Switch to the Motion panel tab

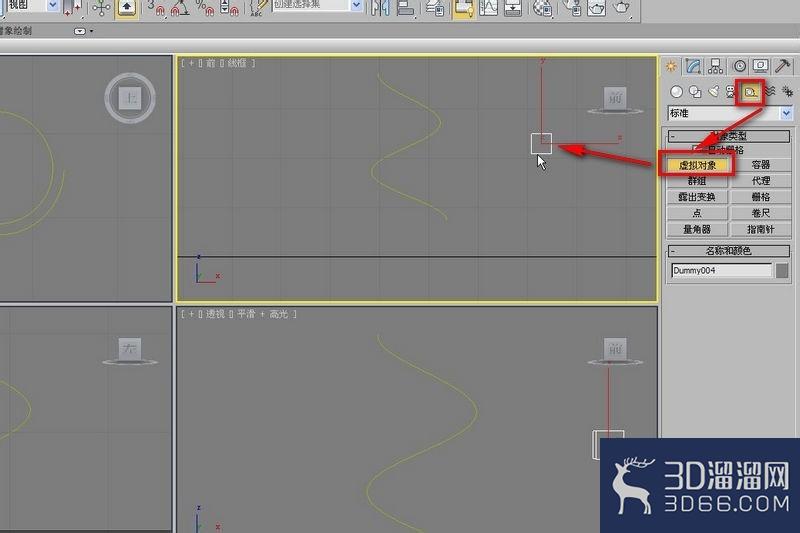tap(739, 66)
